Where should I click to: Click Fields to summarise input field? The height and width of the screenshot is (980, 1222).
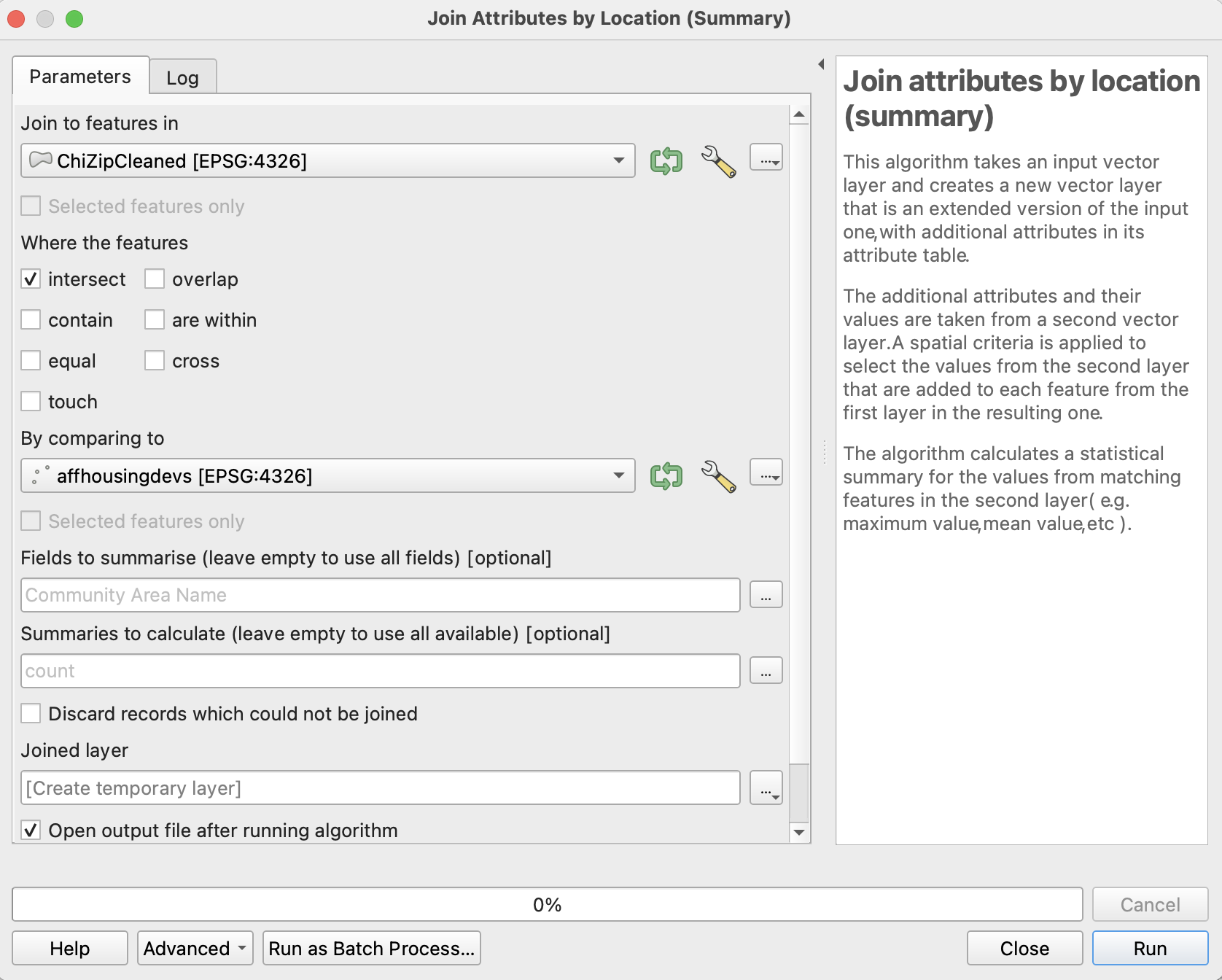point(381,595)
